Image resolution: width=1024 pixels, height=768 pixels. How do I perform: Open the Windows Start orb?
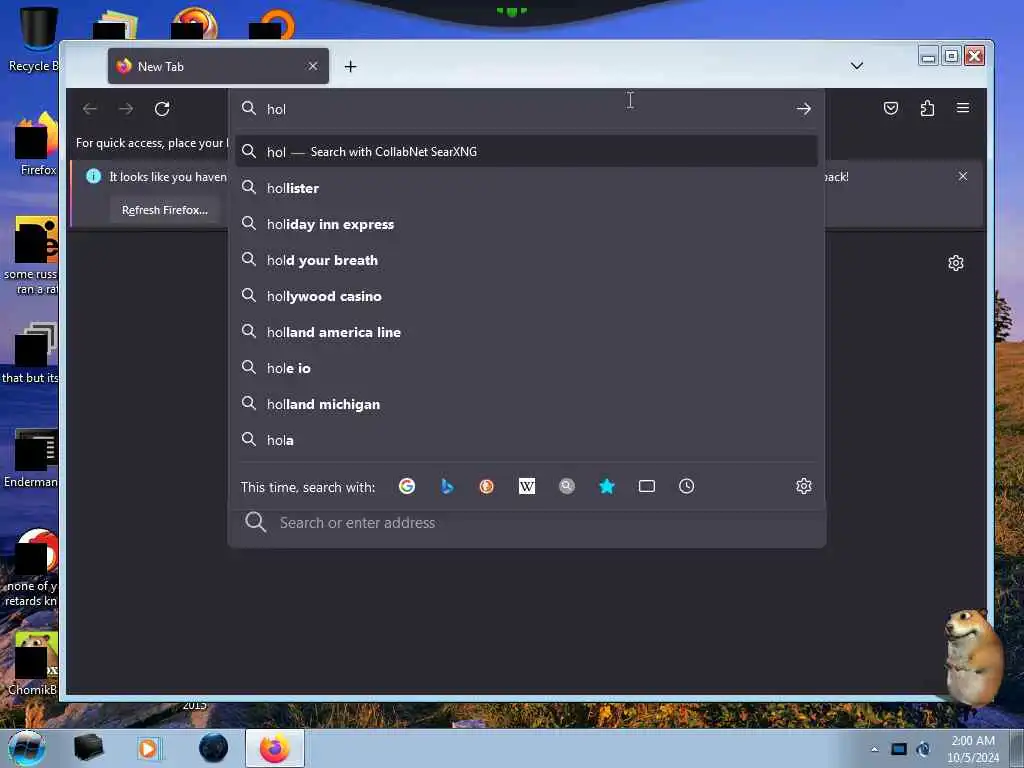[x=27, y=748]
